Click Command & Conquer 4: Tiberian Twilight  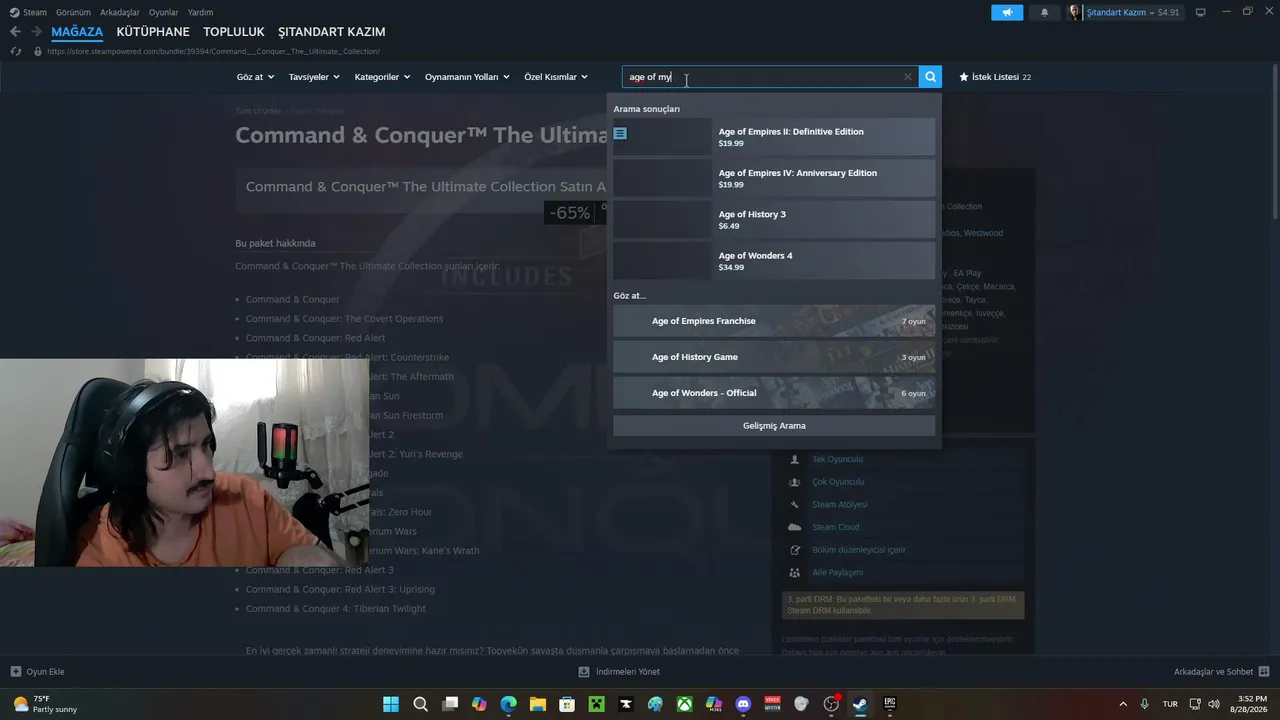[336, 609]
